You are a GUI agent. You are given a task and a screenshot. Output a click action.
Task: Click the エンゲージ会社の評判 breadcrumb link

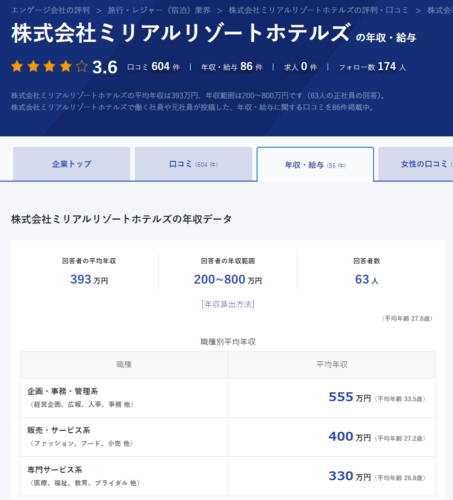click(50, 10)
